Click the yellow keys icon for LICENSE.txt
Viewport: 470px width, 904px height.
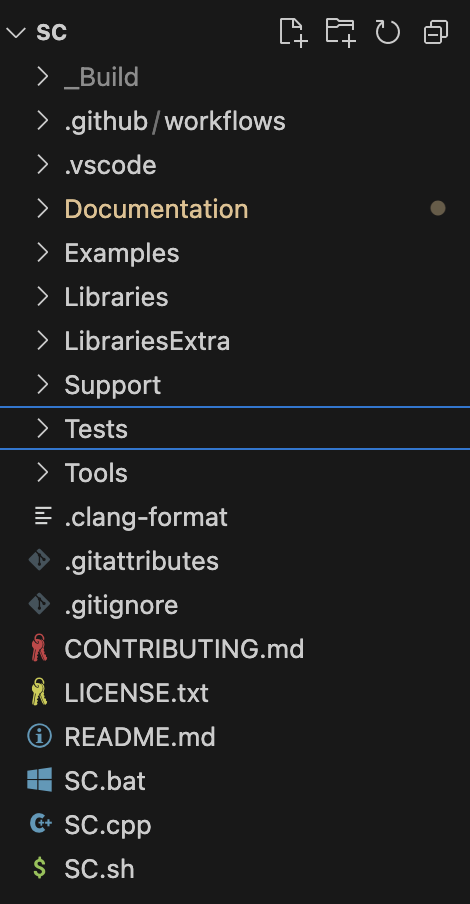[39, 692]
